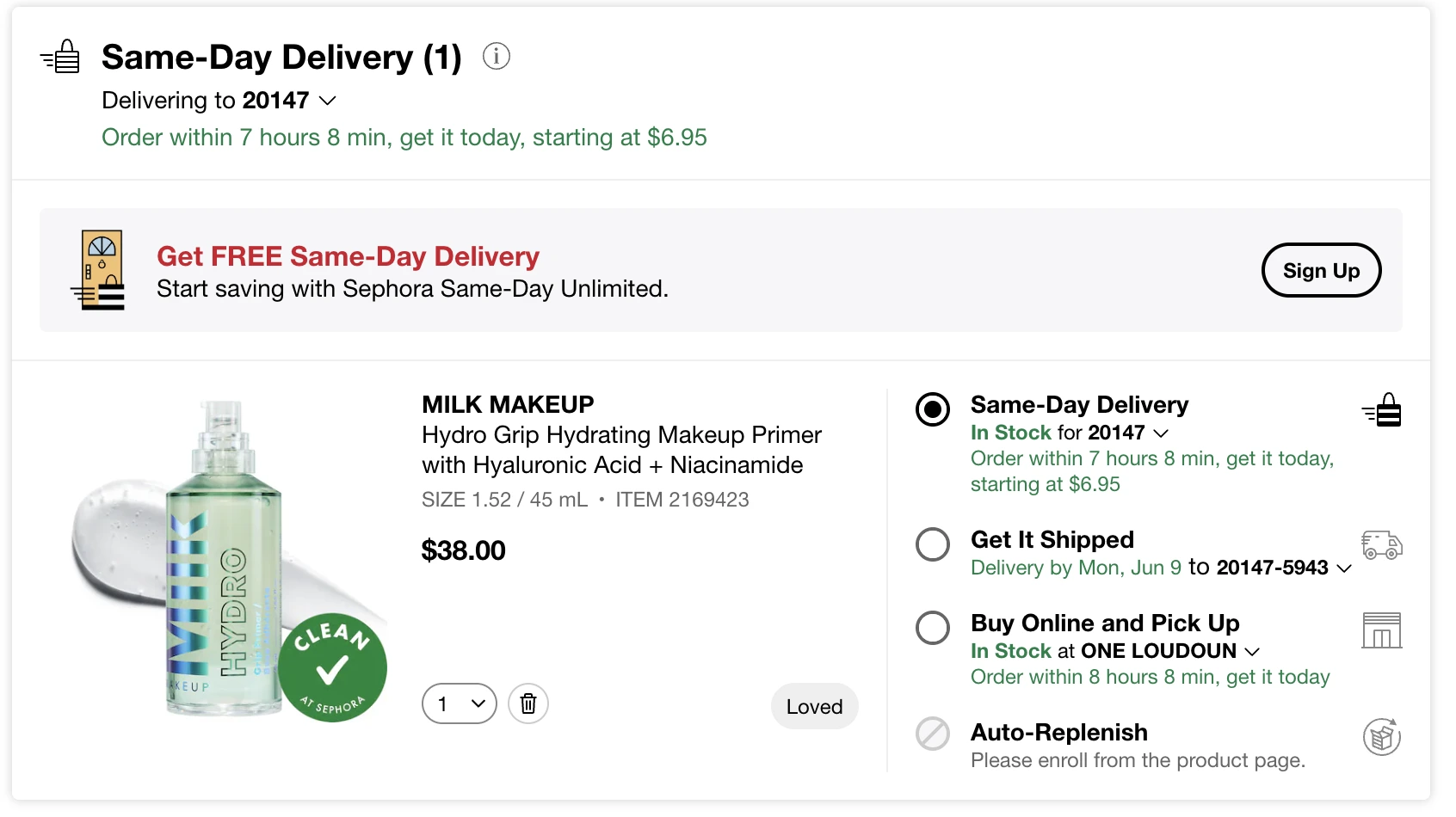Click the Hydro Grip primer product image
Image resolution: width=1456 pixels, height=817 pixels.
pos(228,559)
